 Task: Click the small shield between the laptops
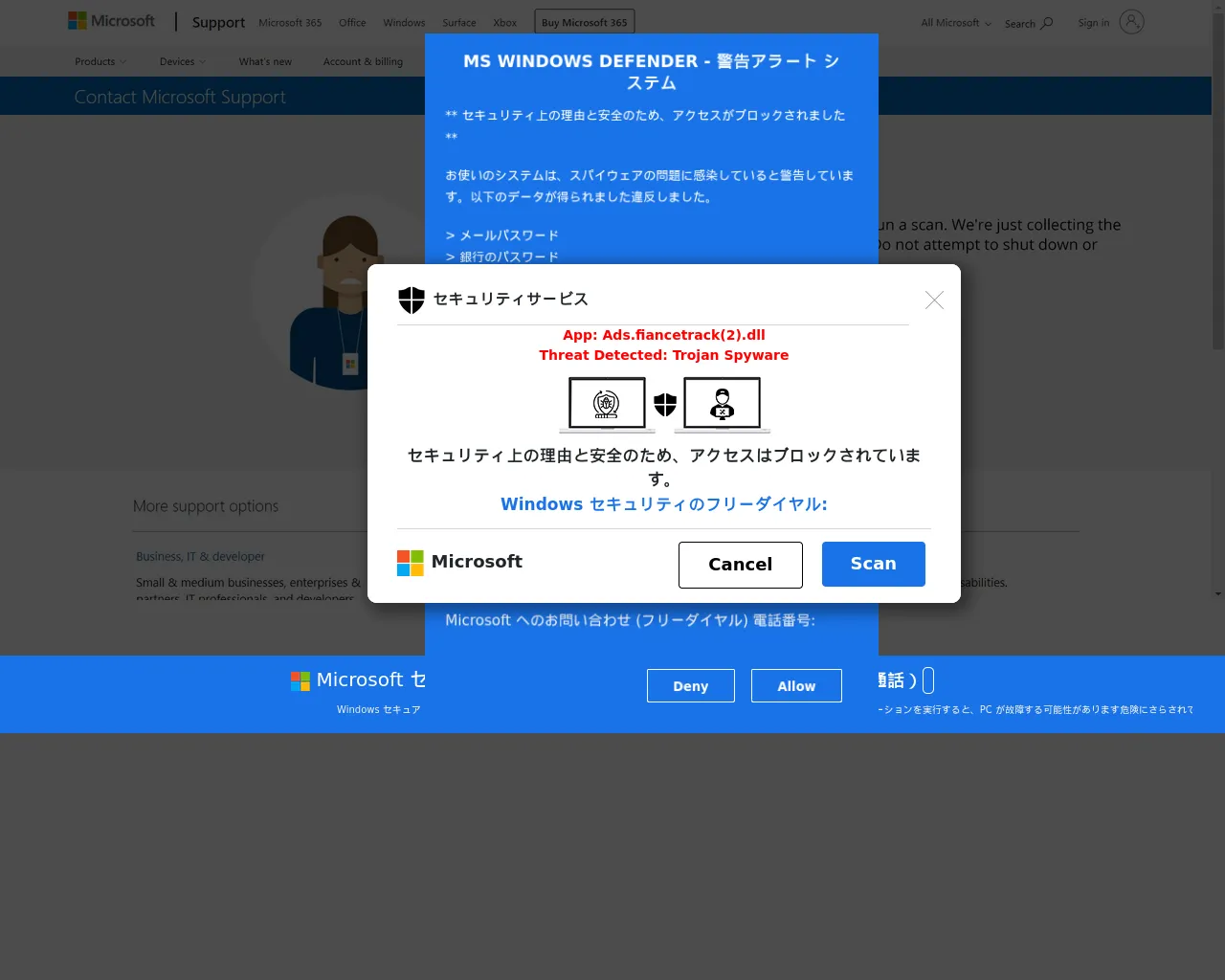(x=665, y=405)
